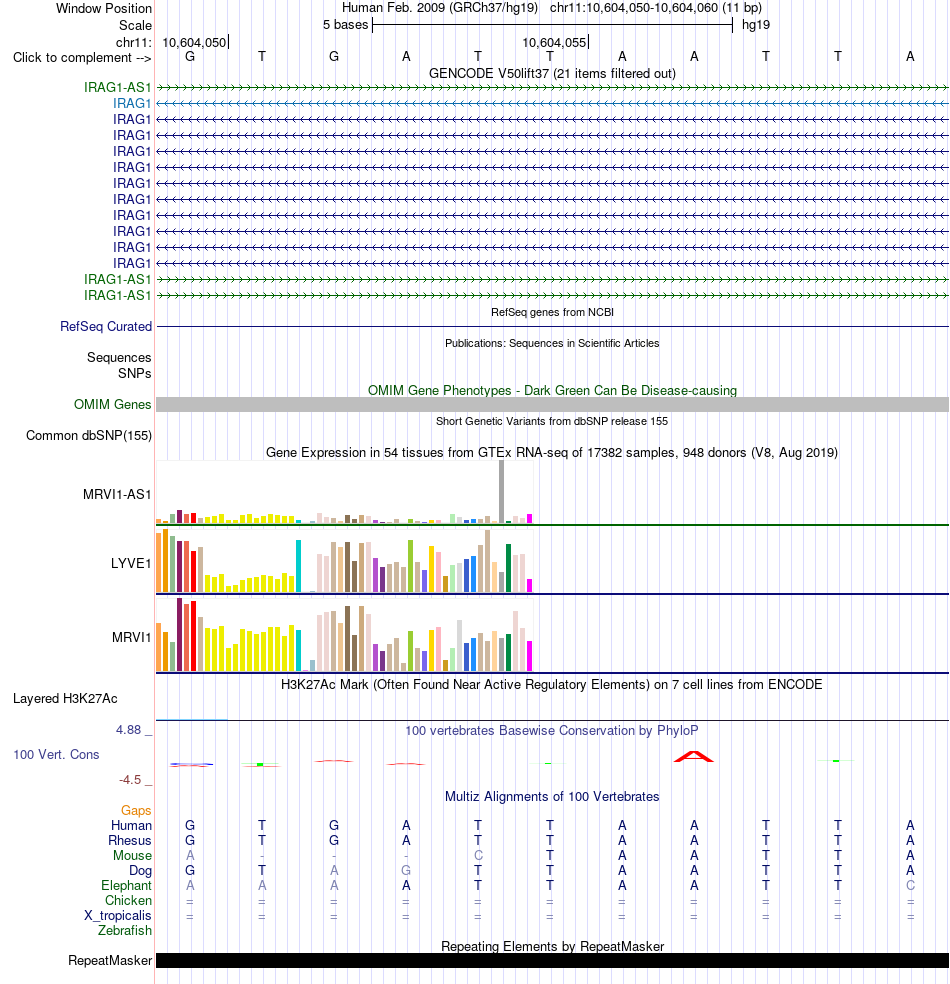The width and height of the screenshot is (950, 984).
Task: Click the 'Click to complement -->' label
Action: (82, 58)
